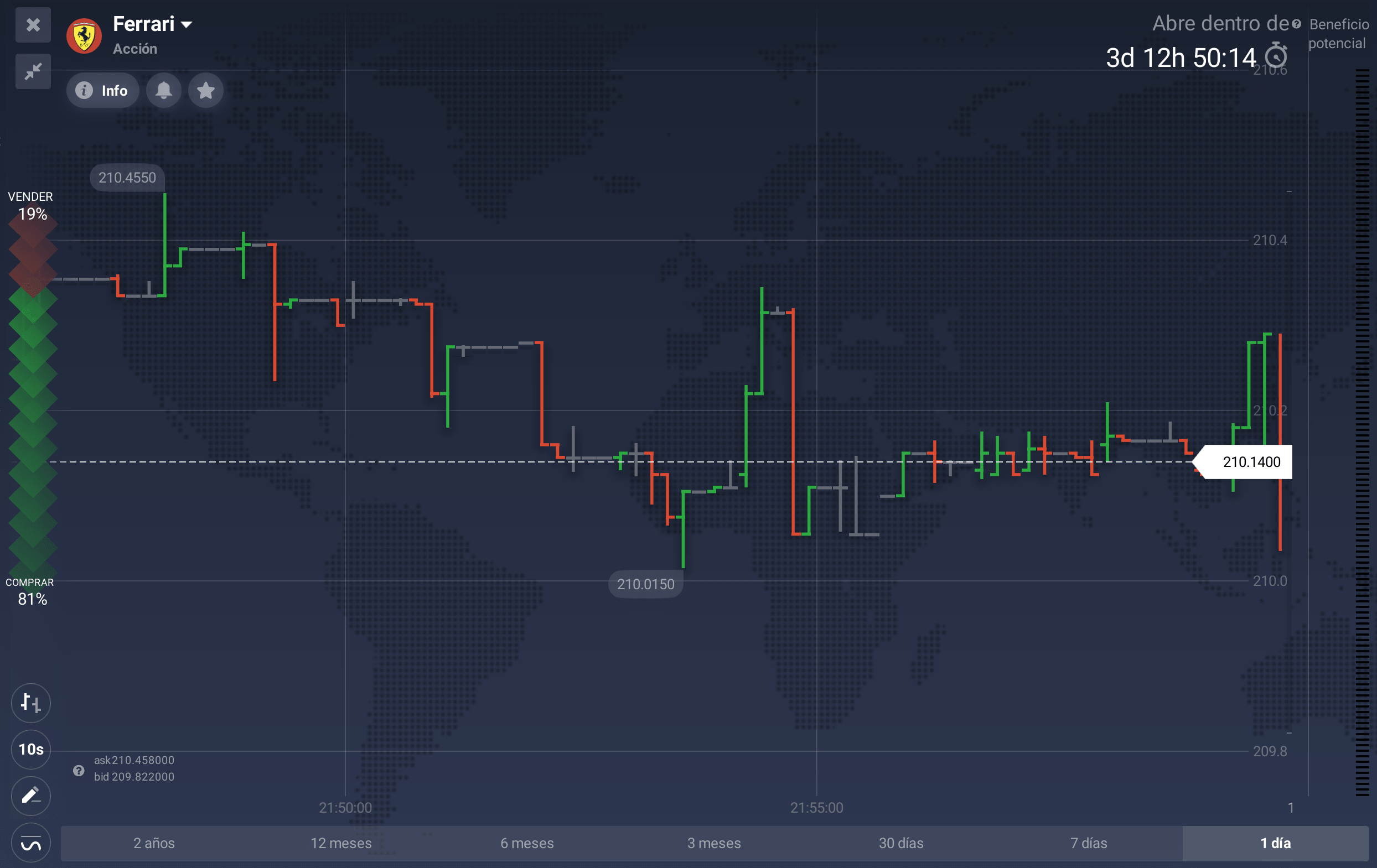Image resolution: width=1377 pixels, height=868 pixels.
Task: Change the 10s candle interval
Action: pos(31,749)
